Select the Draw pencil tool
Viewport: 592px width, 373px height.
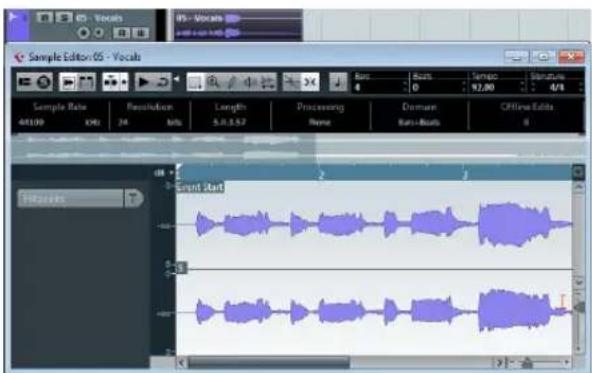coord(231,82)
